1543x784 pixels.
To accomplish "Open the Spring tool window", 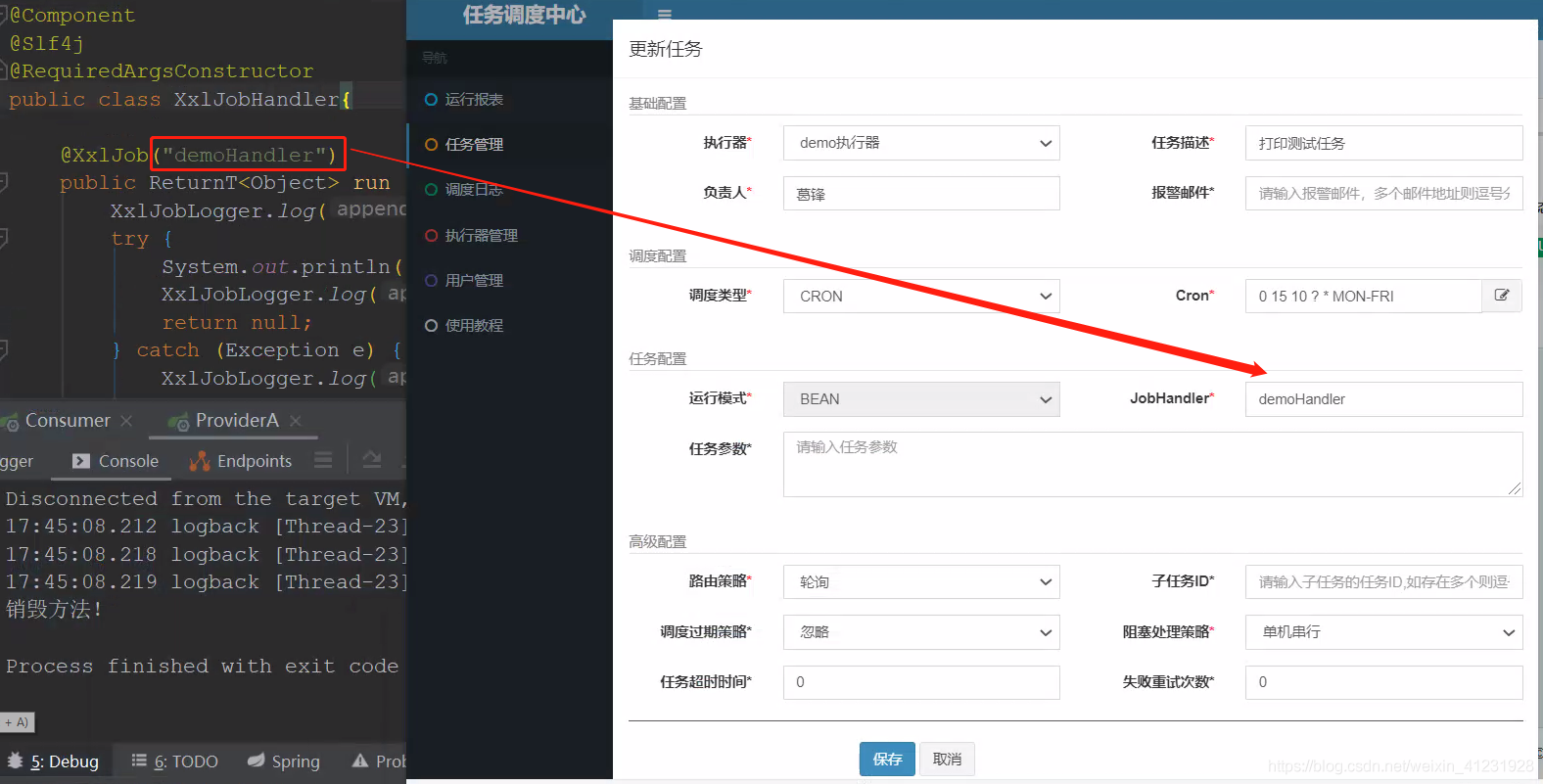I will [x=284, y=761].
